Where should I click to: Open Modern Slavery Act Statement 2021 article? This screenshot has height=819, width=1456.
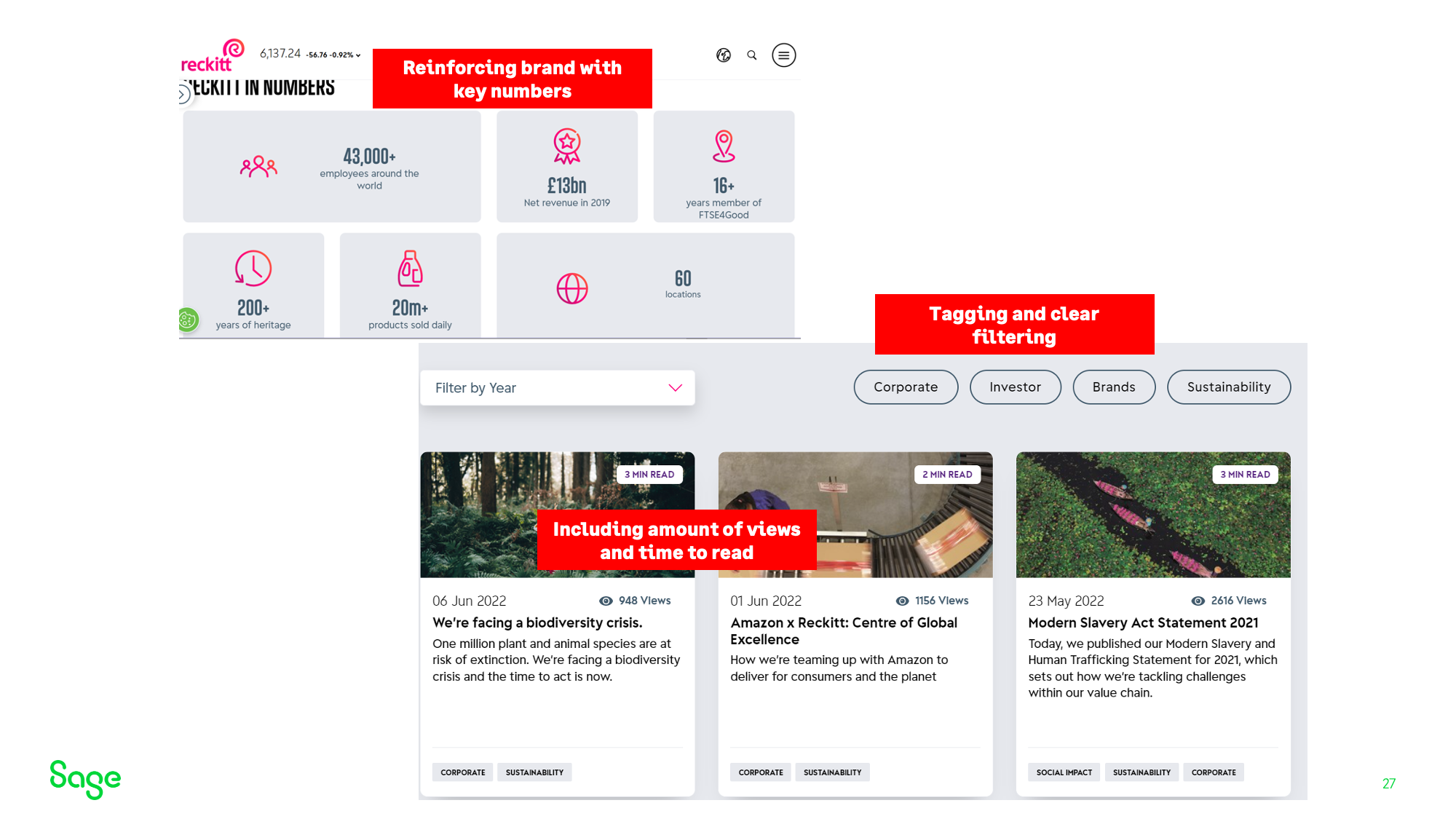1142,623
